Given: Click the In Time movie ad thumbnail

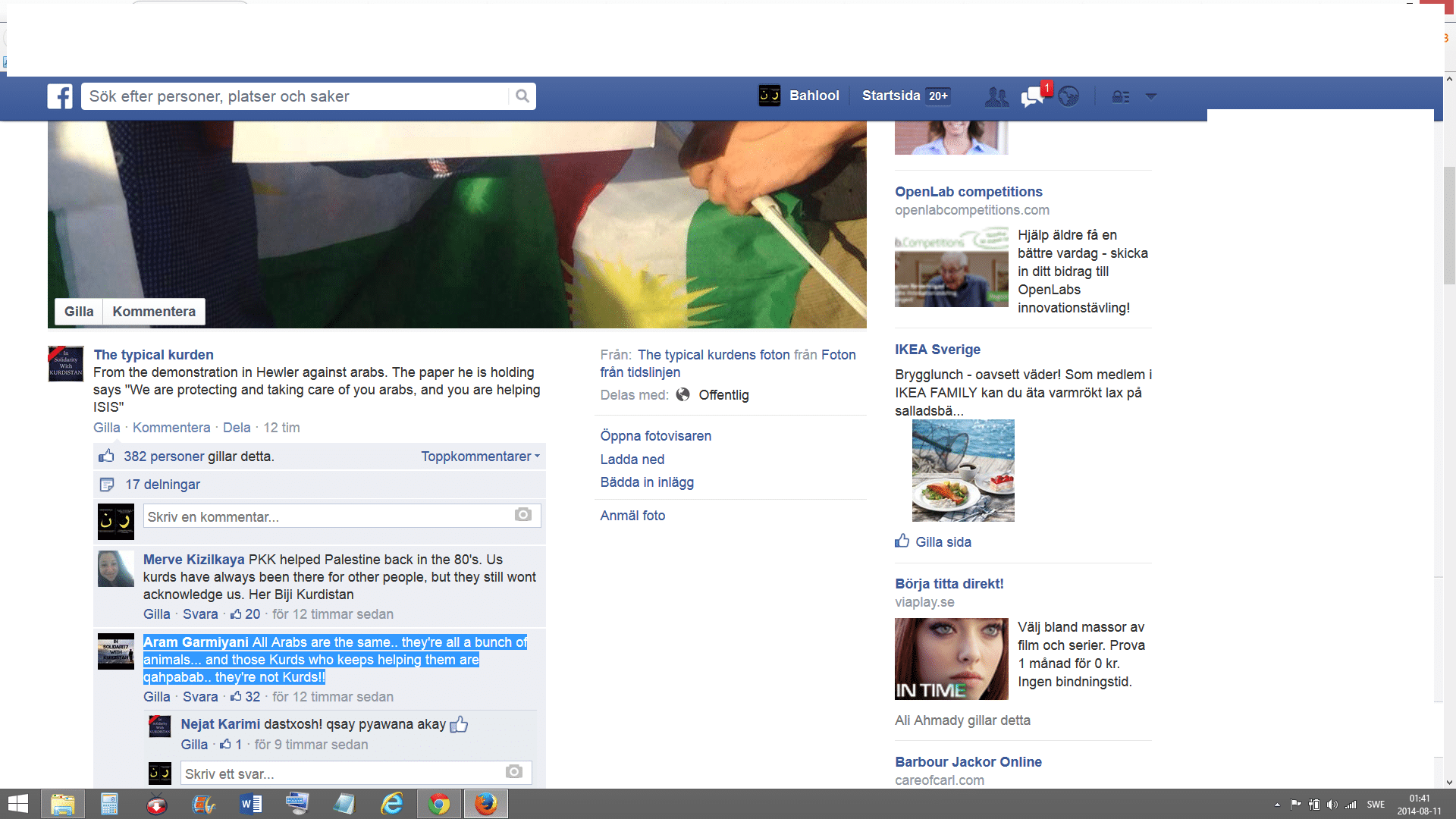Looking at the screenshot, I should (952, 659).
